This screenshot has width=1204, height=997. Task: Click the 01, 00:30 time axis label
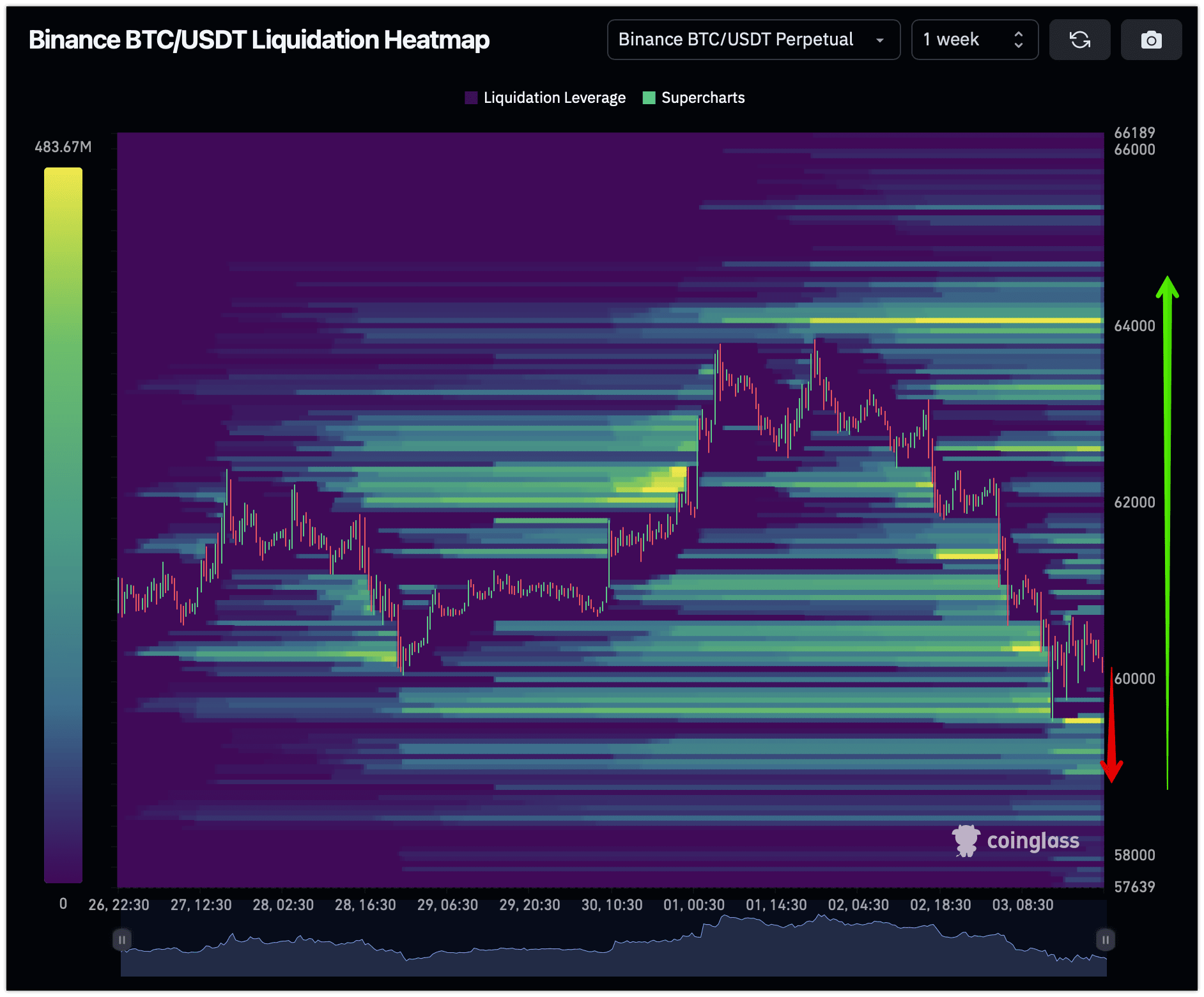tap(694, 905)
